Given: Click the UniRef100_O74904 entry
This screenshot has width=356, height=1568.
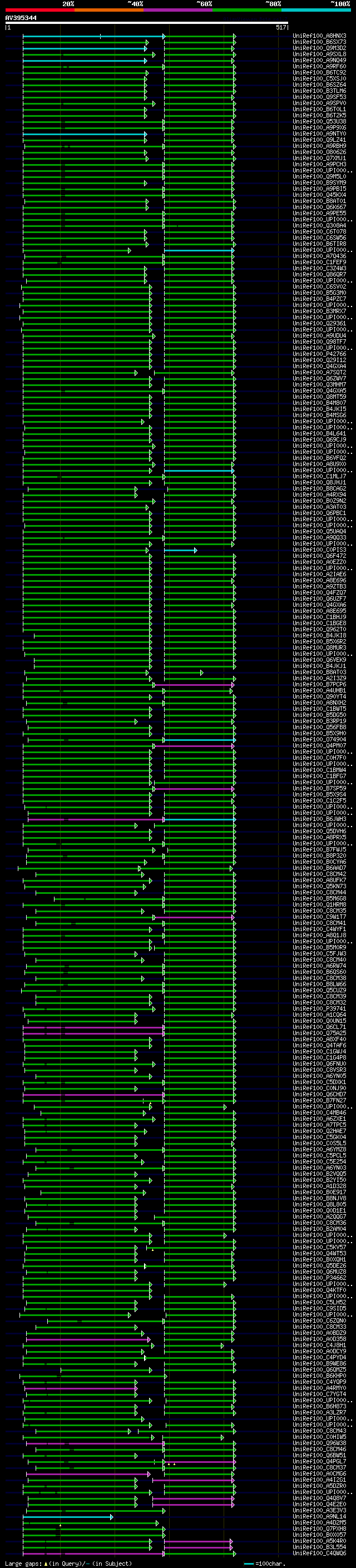Looking at the screenshot, I should [319, 740].
